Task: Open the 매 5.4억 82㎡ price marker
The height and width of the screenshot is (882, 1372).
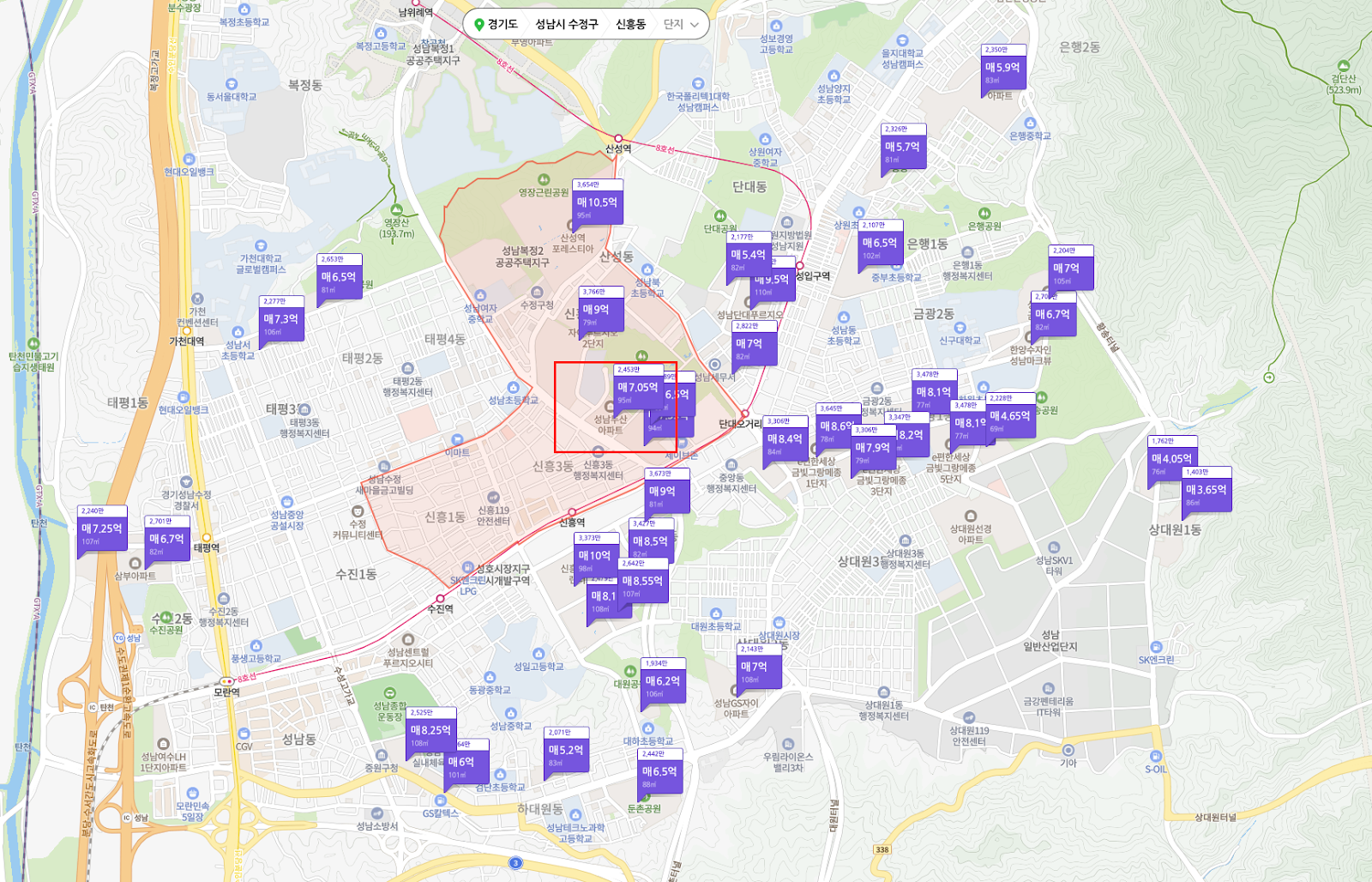Action: point(748,255)
